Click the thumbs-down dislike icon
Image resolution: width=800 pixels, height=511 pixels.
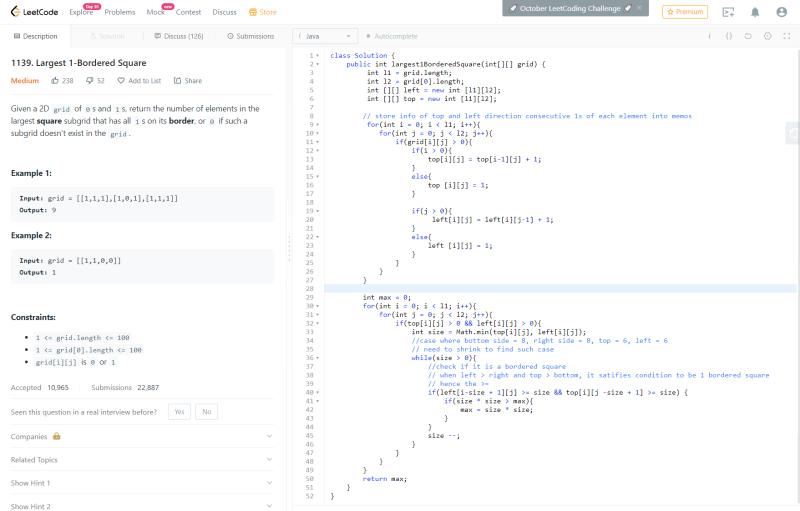tap(87, 81)
